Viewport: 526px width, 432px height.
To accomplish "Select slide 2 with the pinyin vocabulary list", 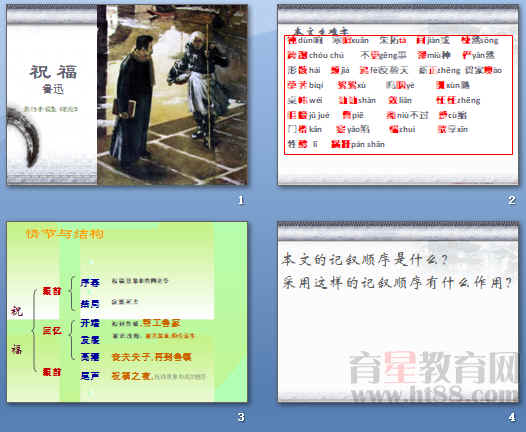I will (x=398, y=95).
